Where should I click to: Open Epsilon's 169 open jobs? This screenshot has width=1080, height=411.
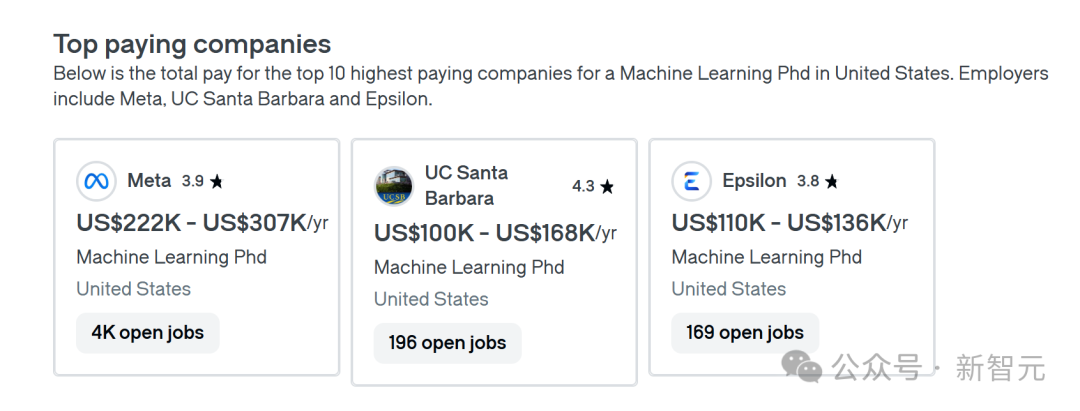click(744, 333)
